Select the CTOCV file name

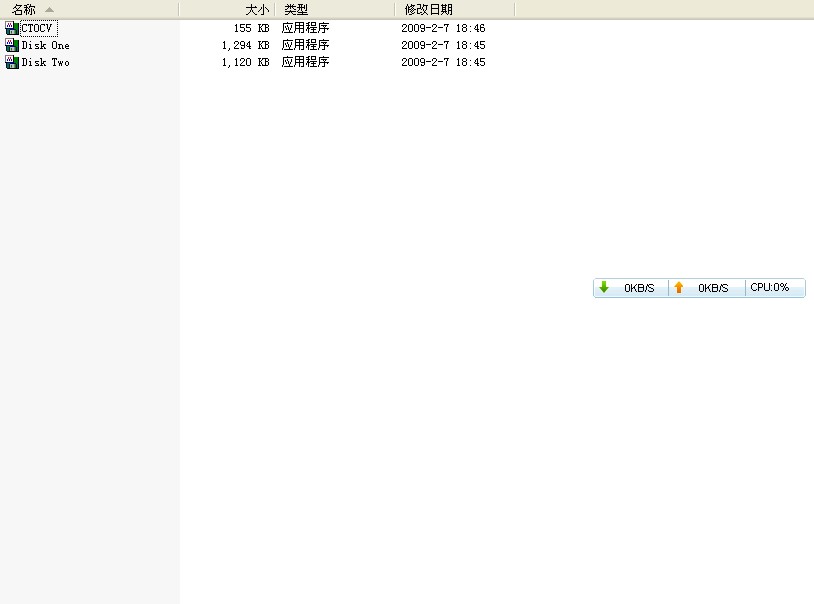[37, 28]
